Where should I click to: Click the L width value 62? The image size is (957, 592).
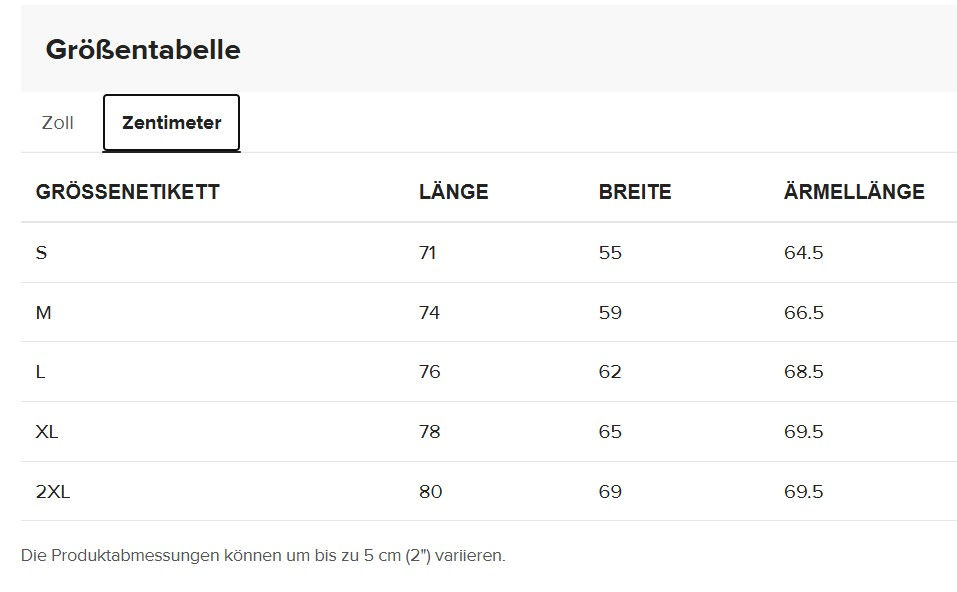point(610,372)
